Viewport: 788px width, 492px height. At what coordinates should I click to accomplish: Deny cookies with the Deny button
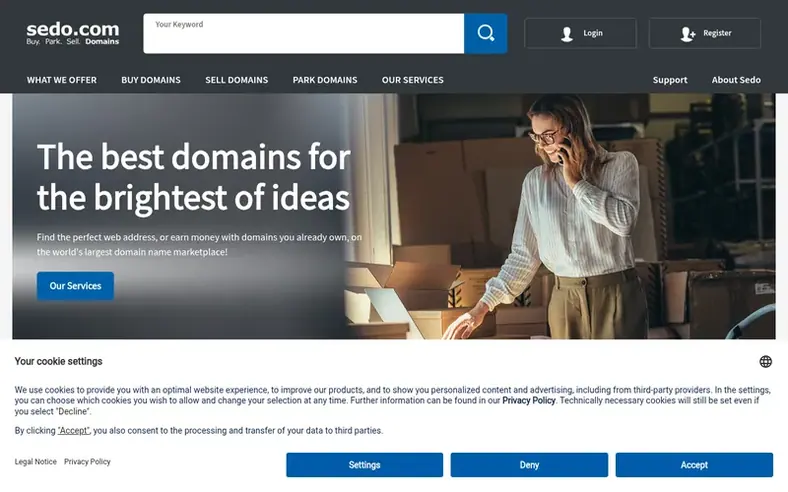[x=529, y=465]
